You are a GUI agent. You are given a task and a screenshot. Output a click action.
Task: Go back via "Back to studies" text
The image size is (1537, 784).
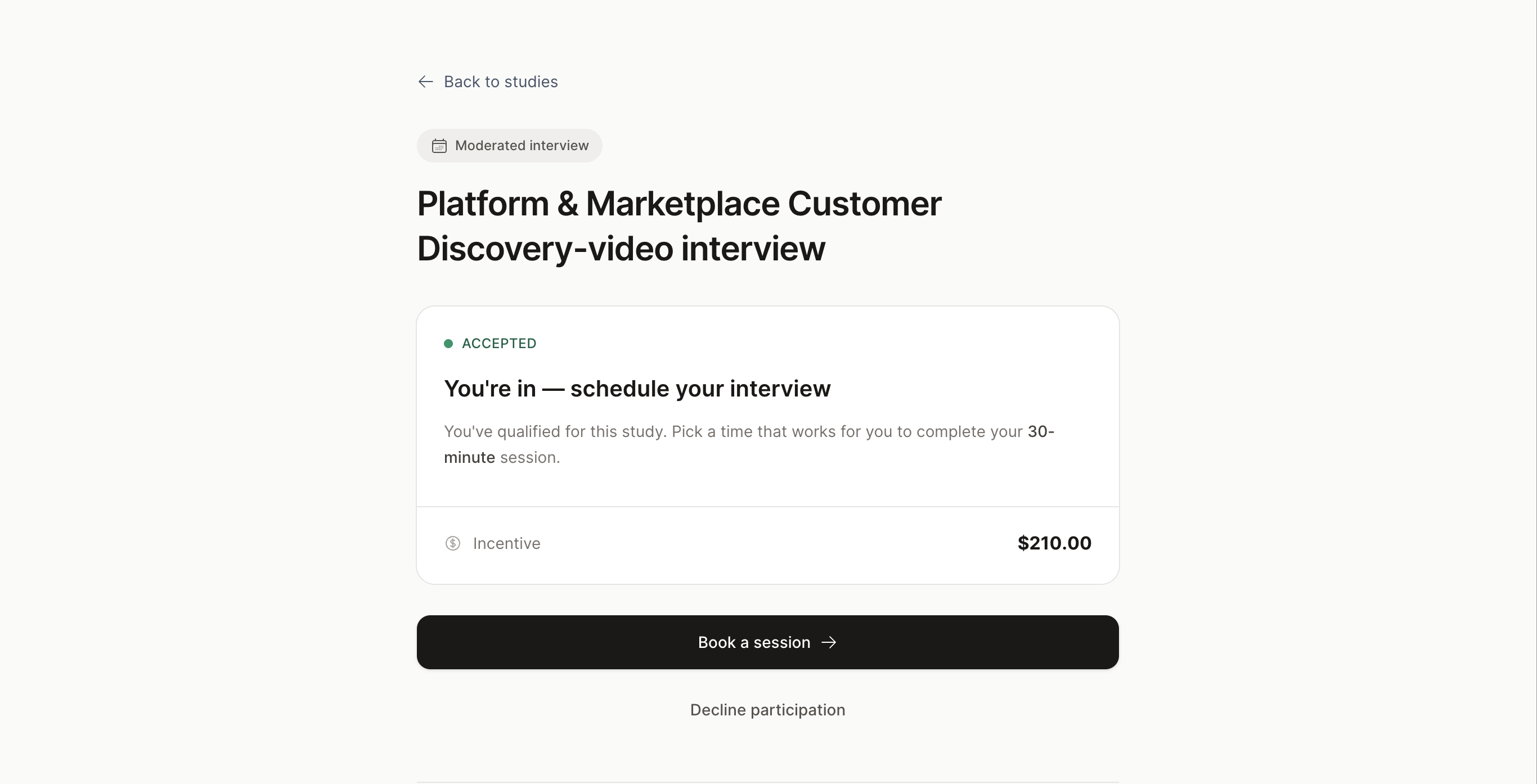(501, 82)
